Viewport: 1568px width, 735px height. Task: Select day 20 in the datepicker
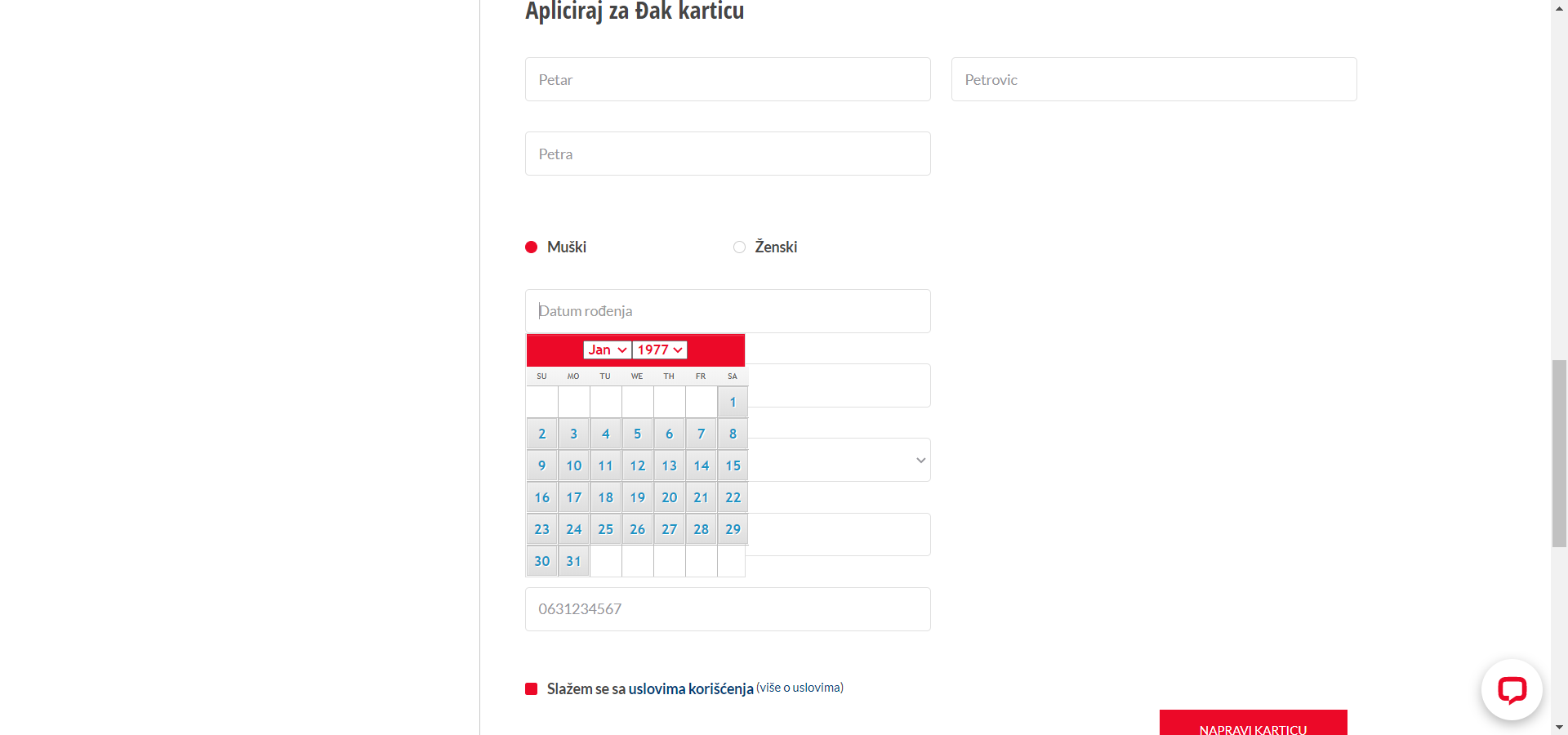pyautogui.click(x=669, y=497)
